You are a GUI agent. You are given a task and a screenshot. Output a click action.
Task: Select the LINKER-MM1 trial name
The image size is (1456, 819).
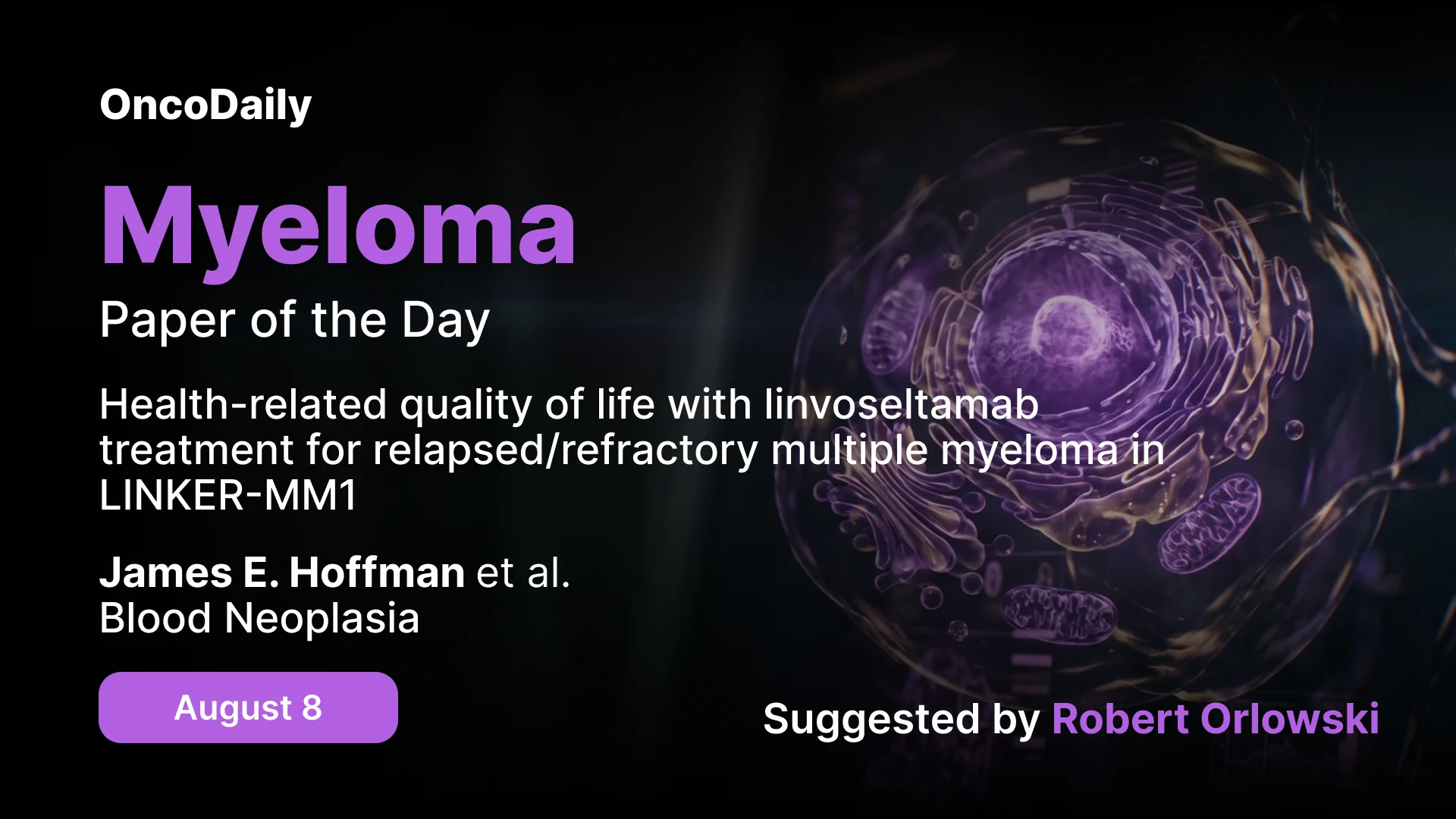(227, 496)
